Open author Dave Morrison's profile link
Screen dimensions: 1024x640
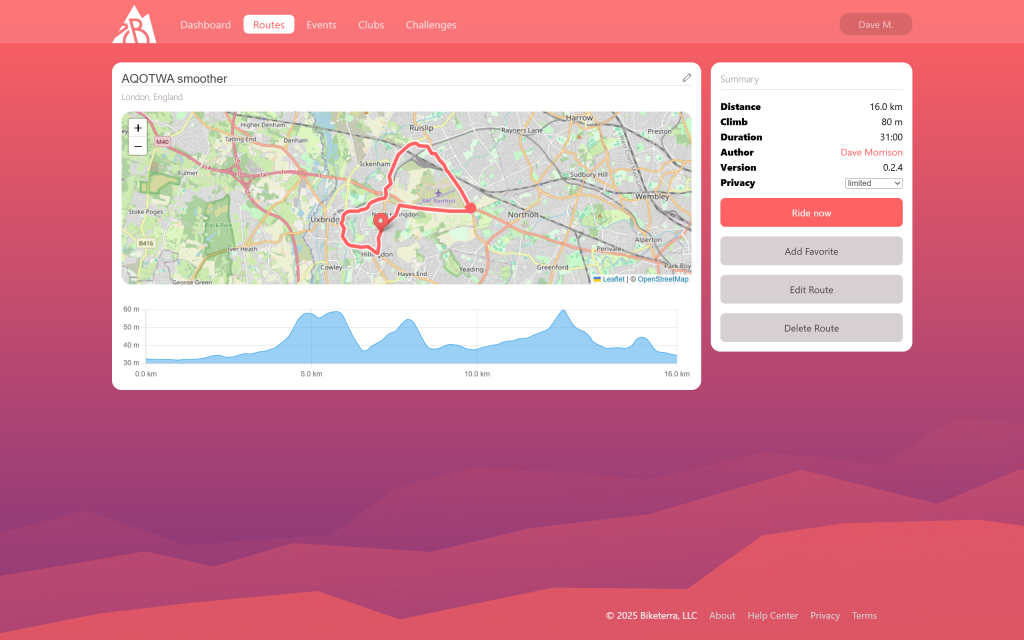[870, 153]
